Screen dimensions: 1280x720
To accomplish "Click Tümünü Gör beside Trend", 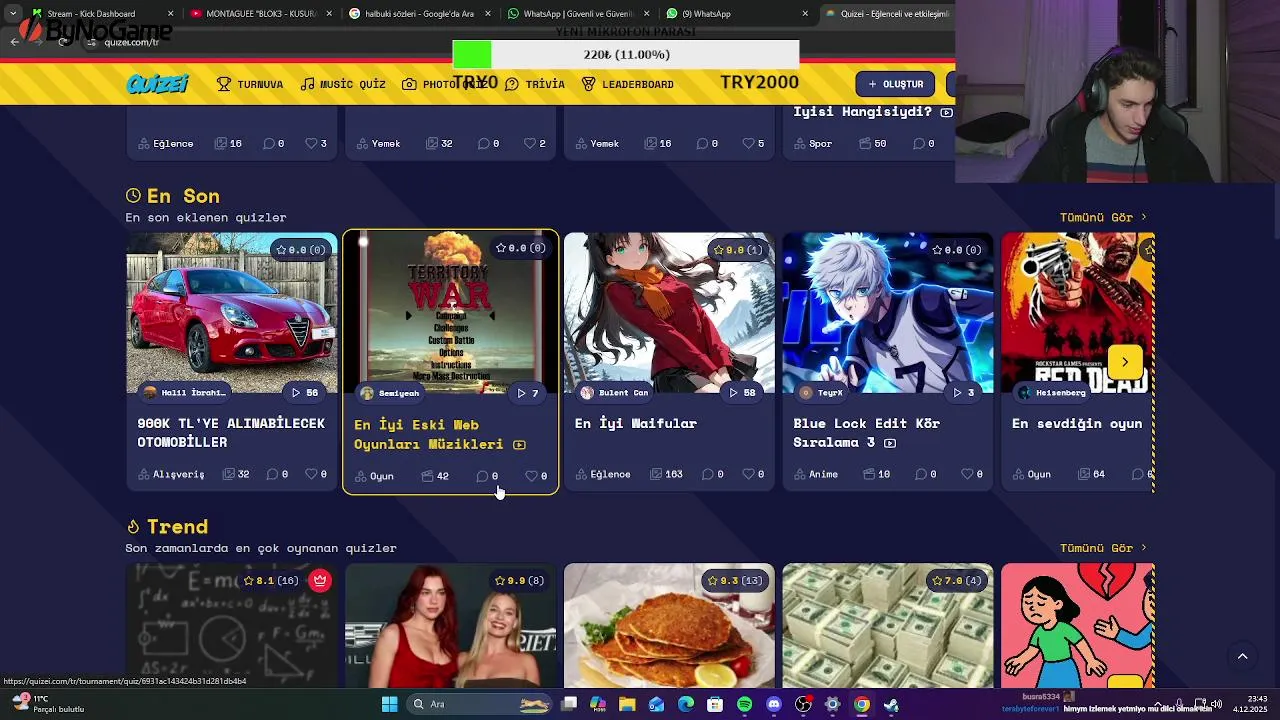I will click(x=1103, y=548).
